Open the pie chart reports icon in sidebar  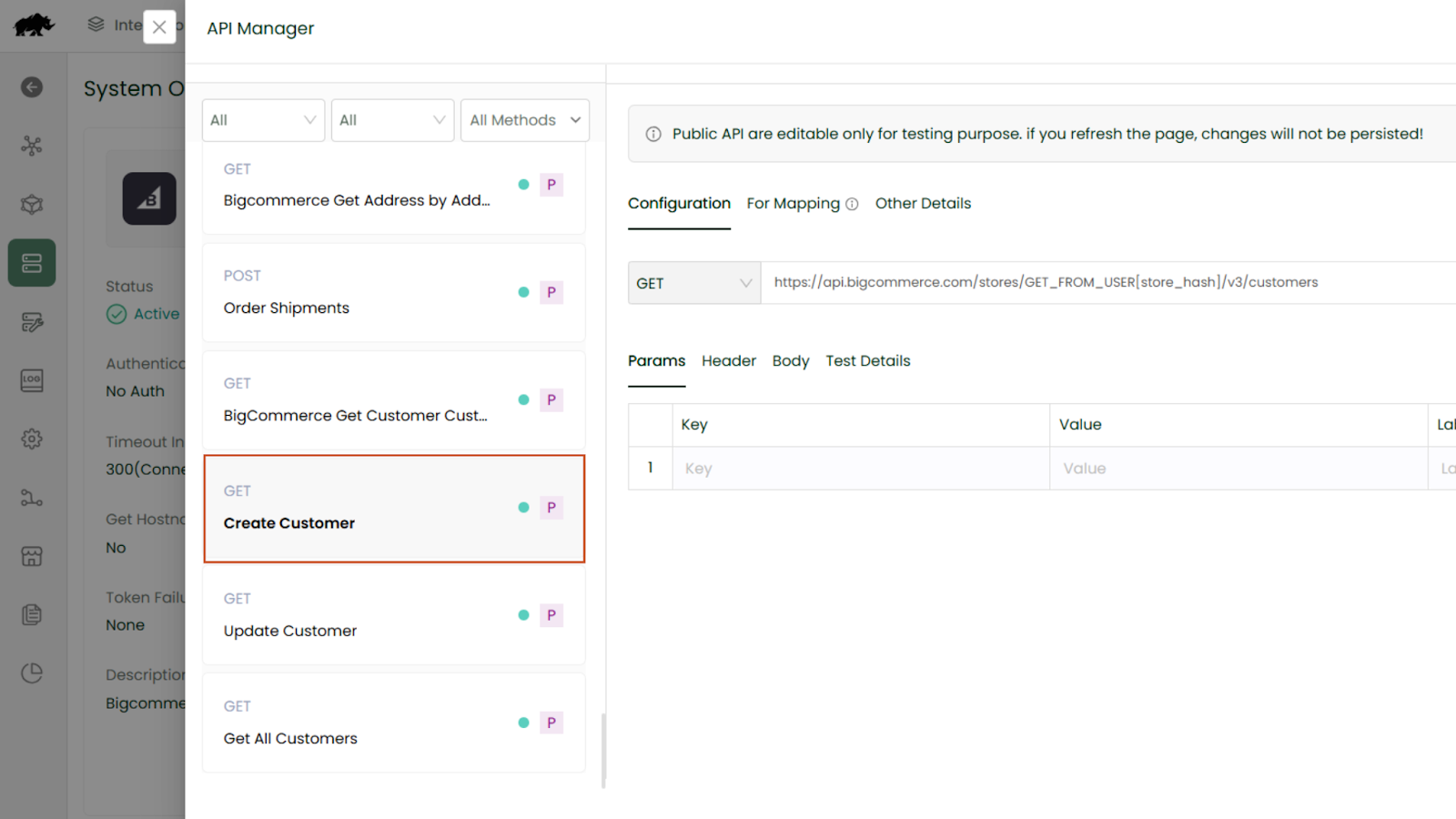click(x=32, y=672)
